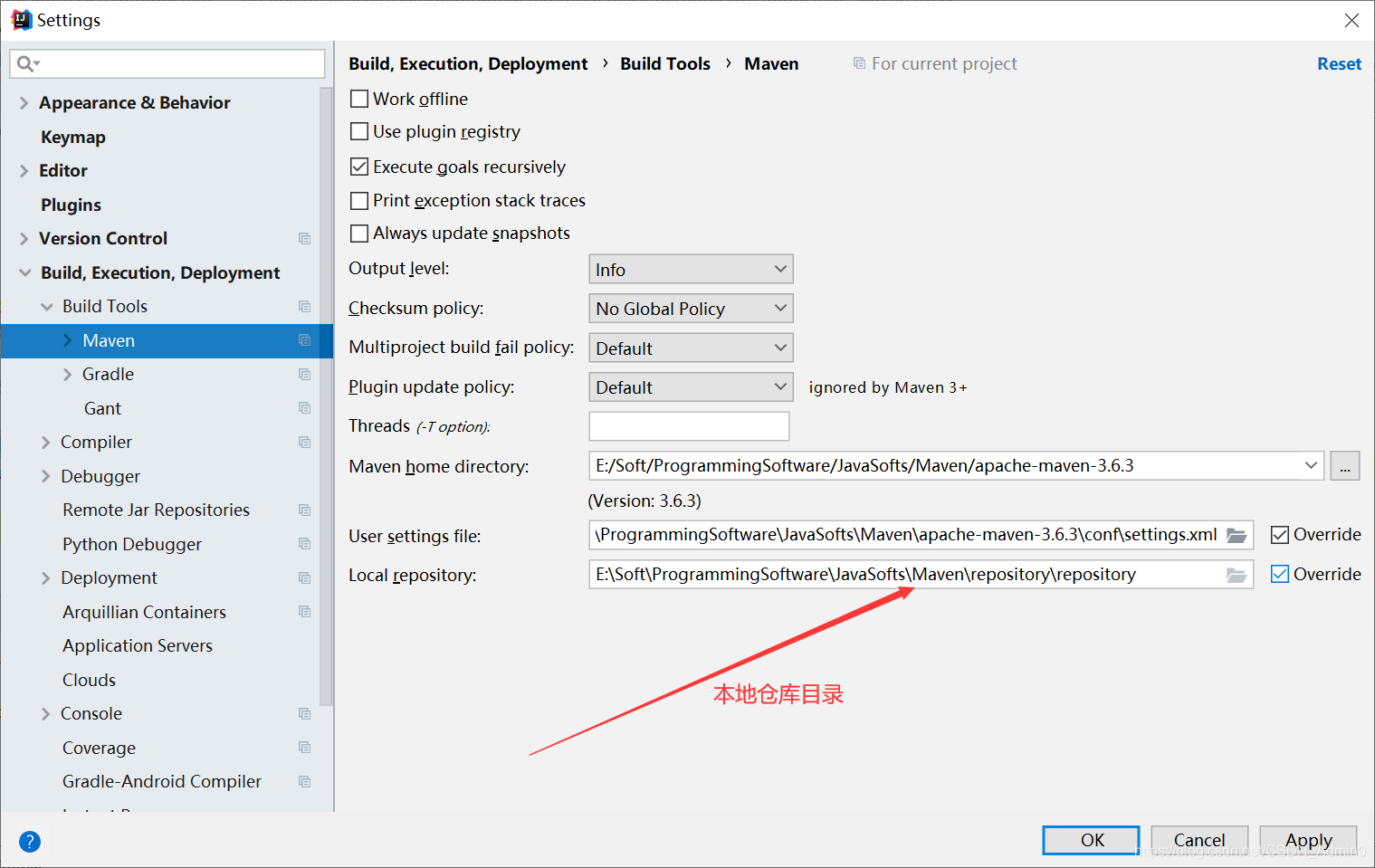Focus the settings search field

tap(167, 63)
